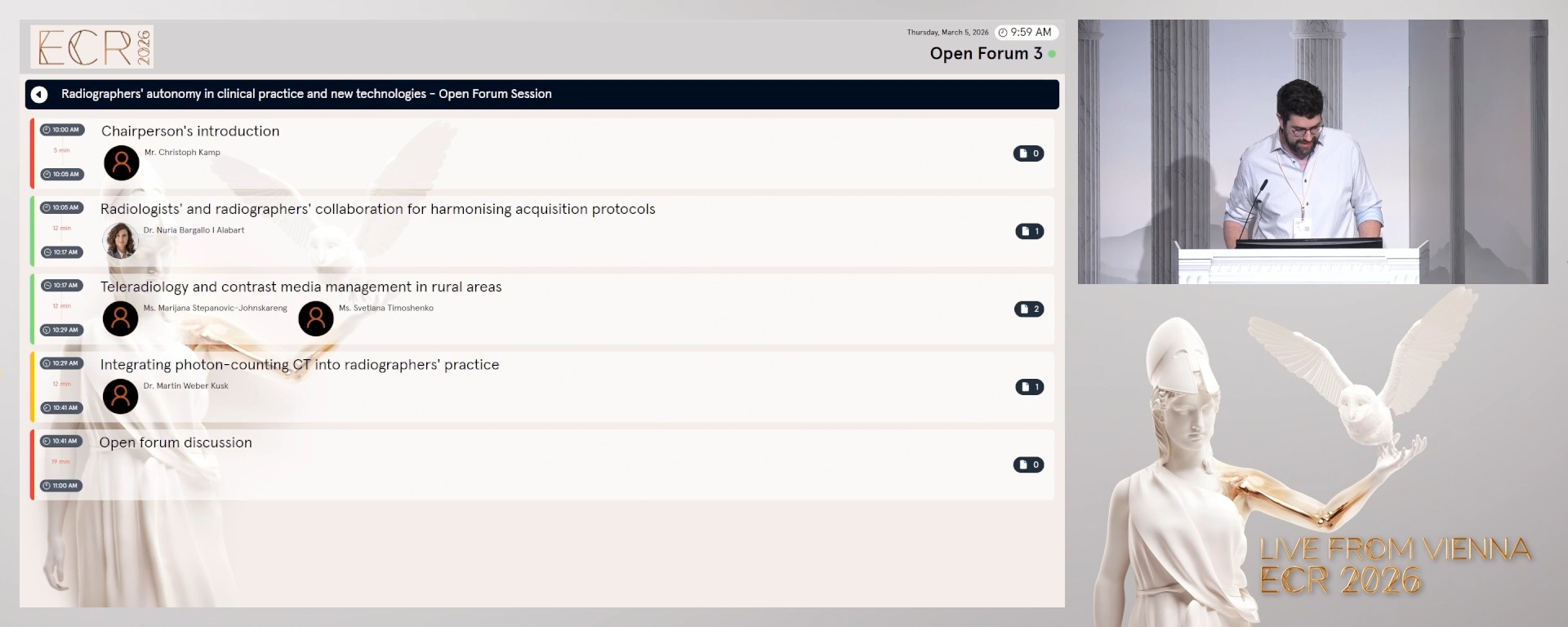Open documents badge for photon-counting CT talk
The height and width of the screenshot is (627, 1568).
click(1029, 387)
